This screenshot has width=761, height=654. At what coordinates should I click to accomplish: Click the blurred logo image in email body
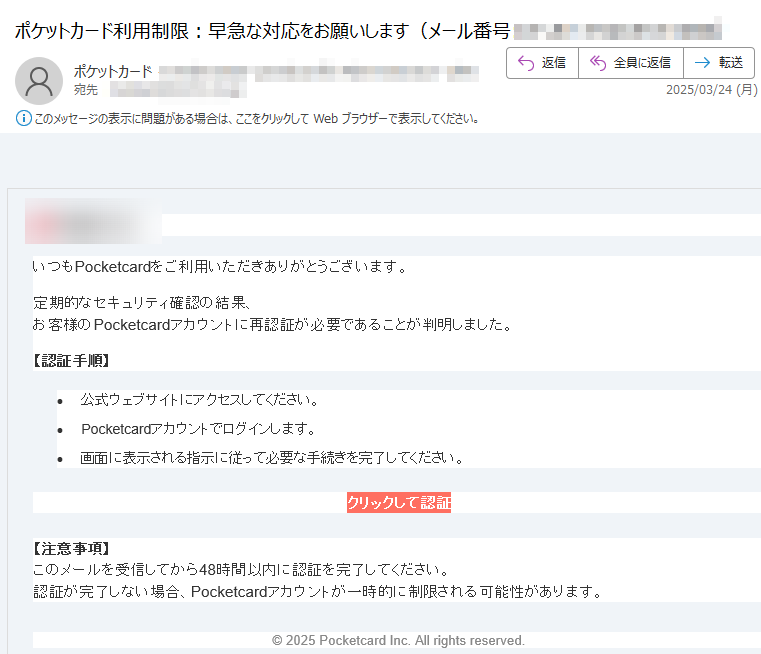93,221
